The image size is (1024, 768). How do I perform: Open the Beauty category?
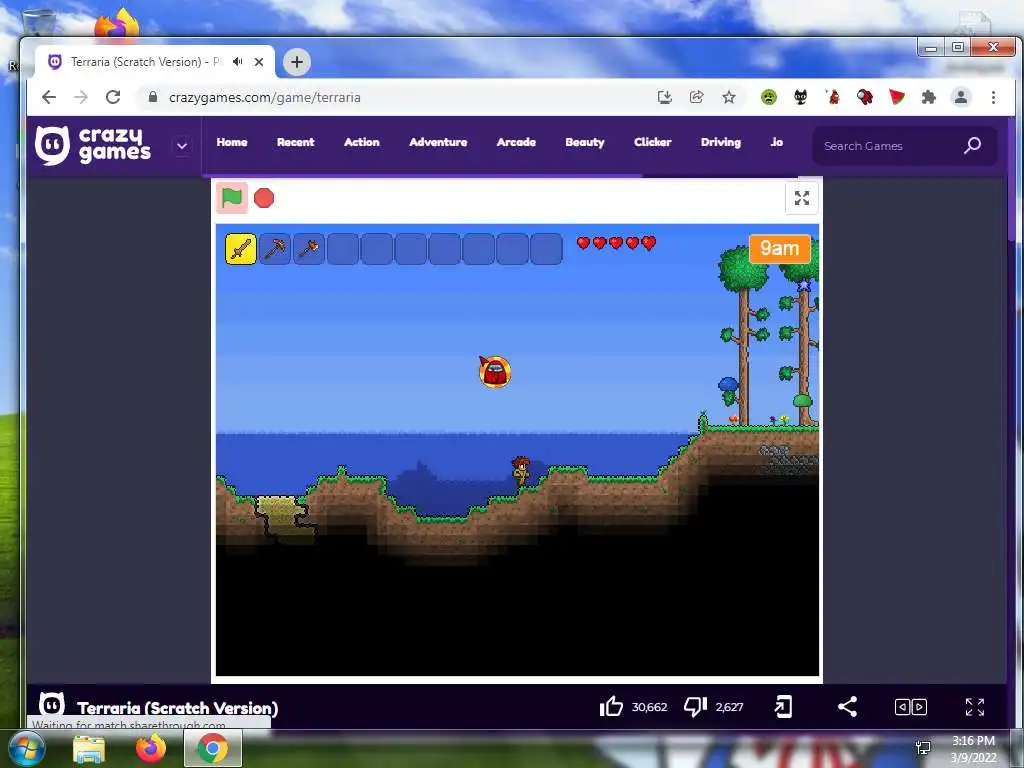click(x=584, y=142)
